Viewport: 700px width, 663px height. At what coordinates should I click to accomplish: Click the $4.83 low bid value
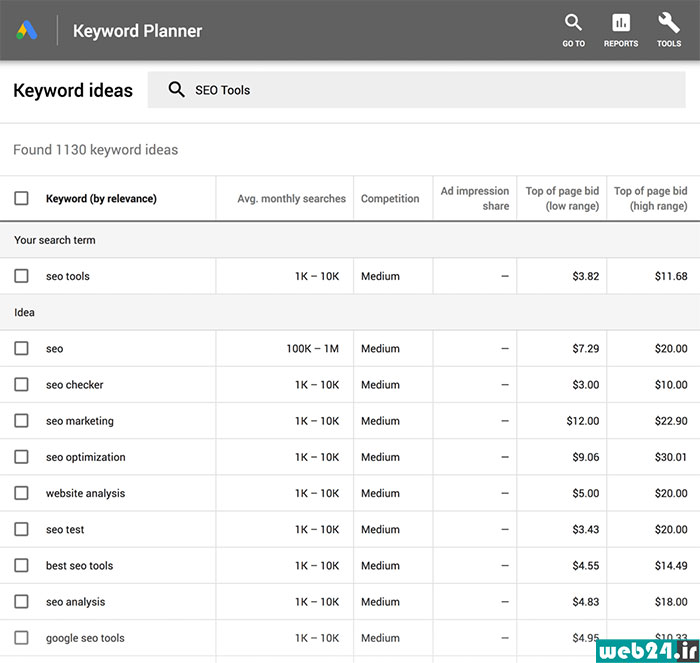586,601
